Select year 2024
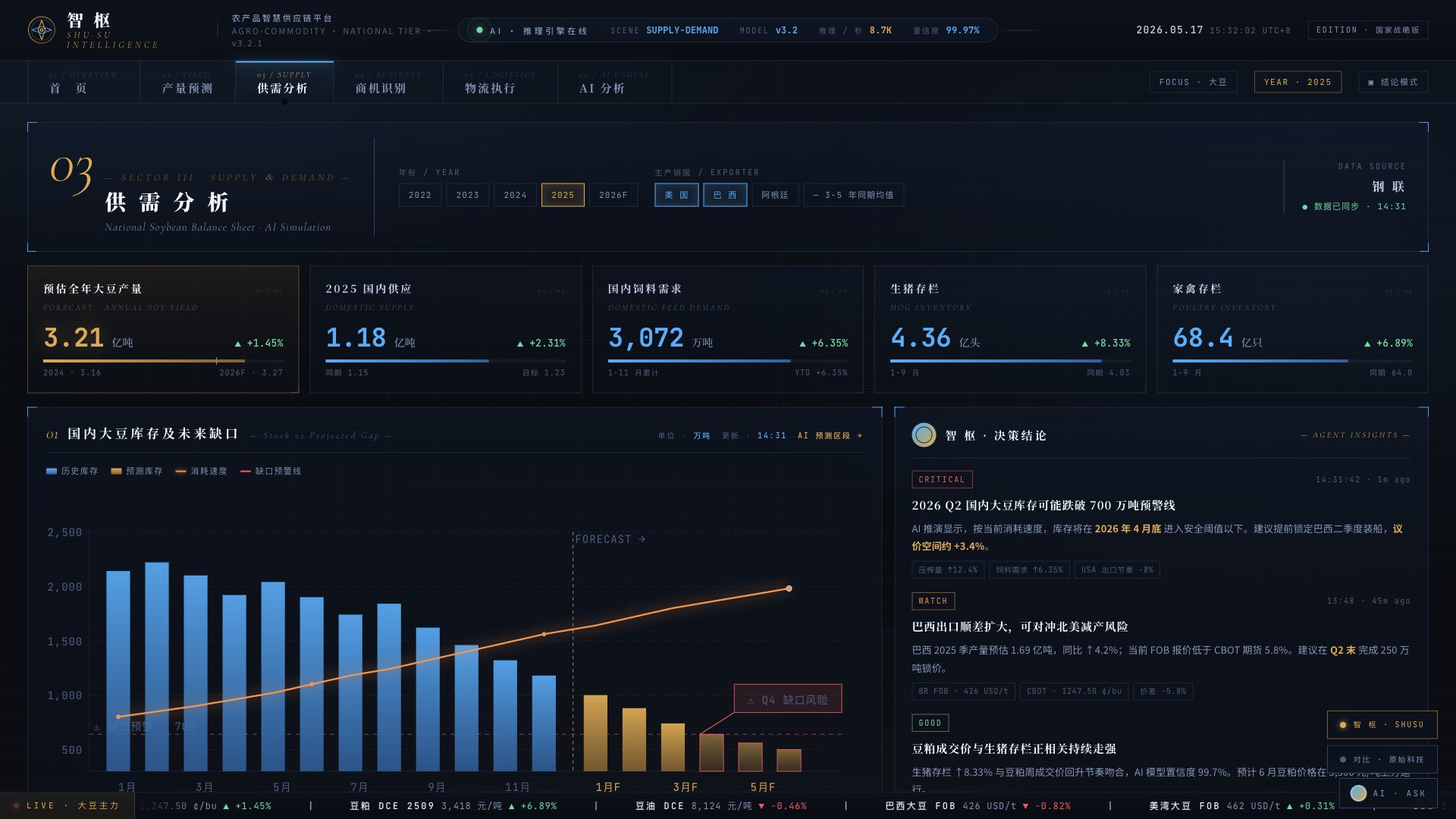 [515, 195]
